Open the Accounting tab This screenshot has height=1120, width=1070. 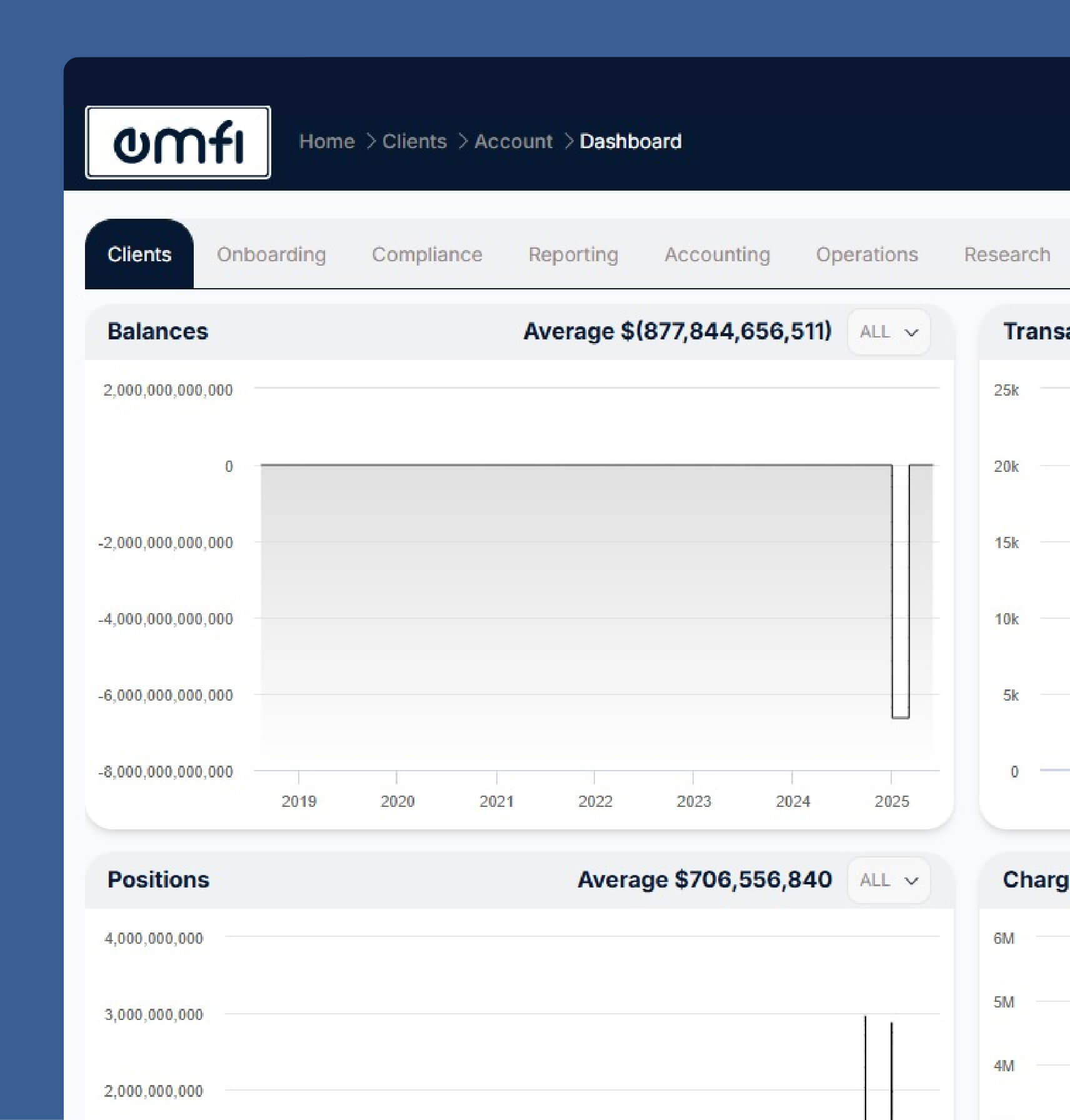click(x=717, y=254)
